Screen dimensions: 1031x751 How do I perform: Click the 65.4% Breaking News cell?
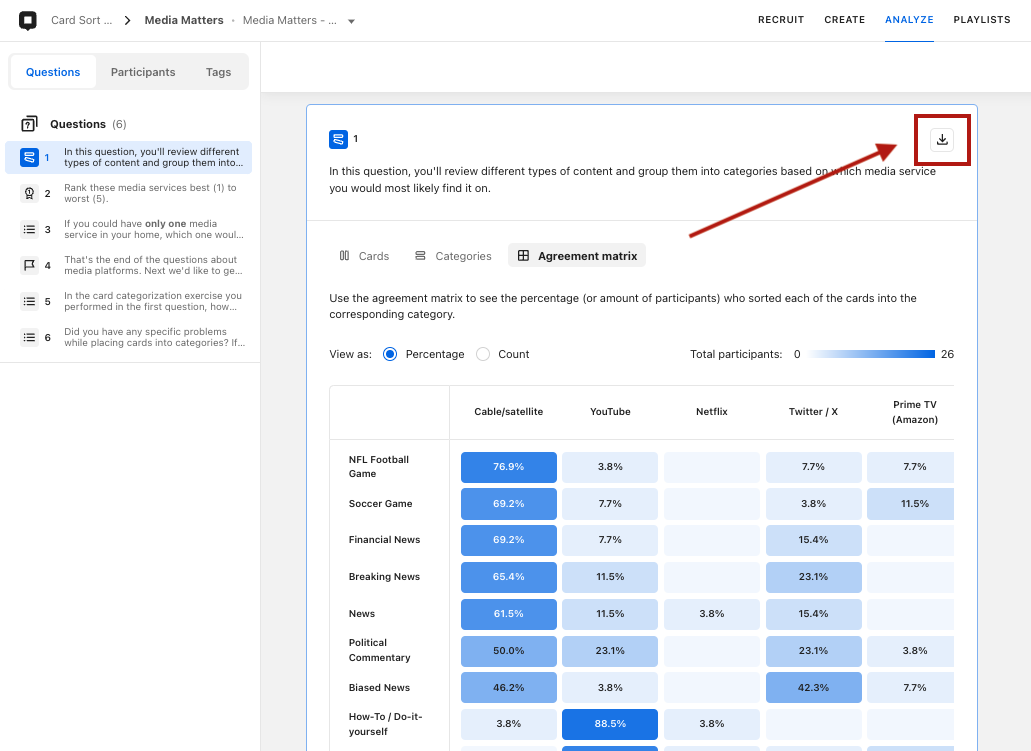point(508,577)
